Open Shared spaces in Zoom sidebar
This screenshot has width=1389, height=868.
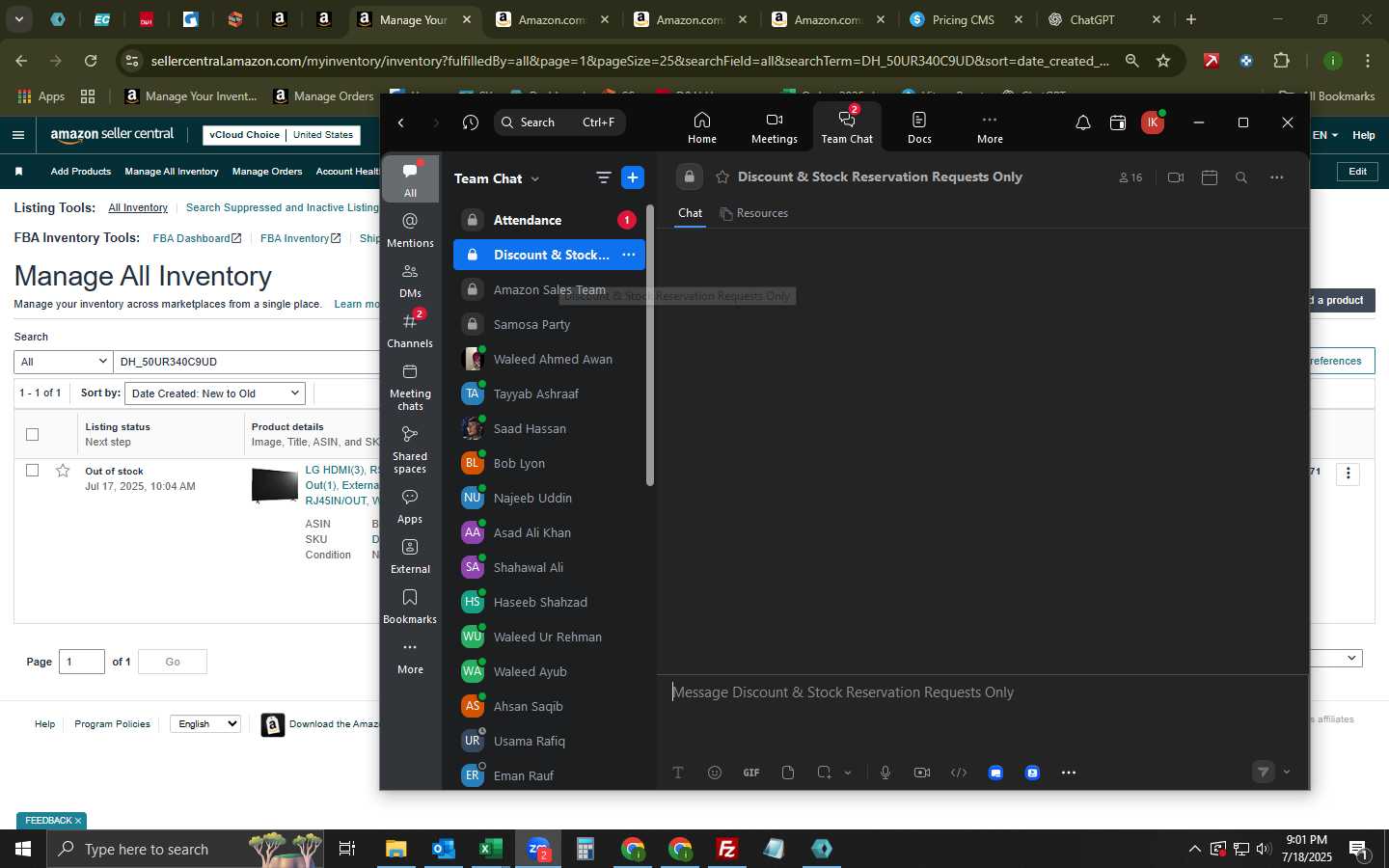pyautogui.click(x=410, y=448)
